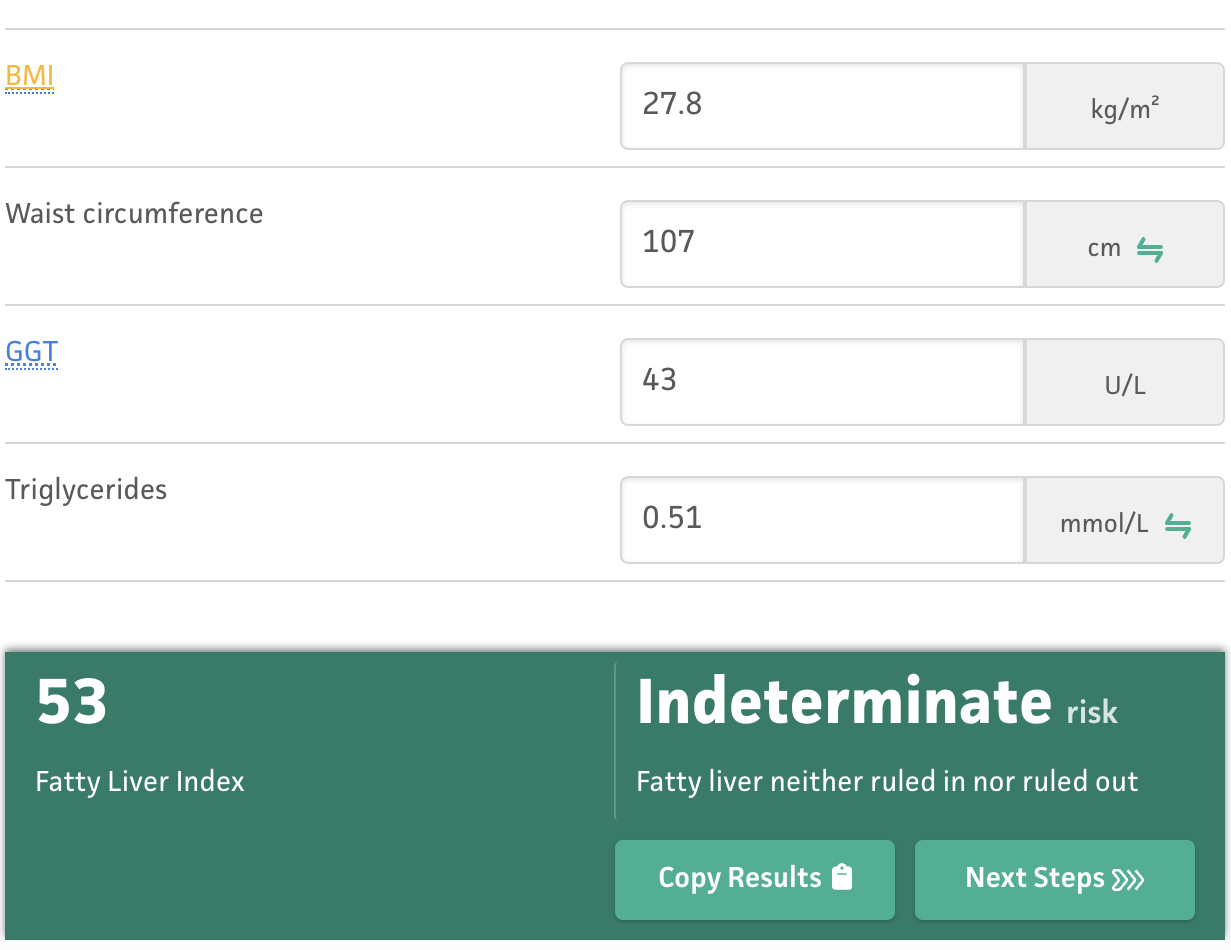The image size is (1231, 950).
Task: Toggle triglycerides mmol/L unit
Action: pyautogui.click(x=1125, y=521)
